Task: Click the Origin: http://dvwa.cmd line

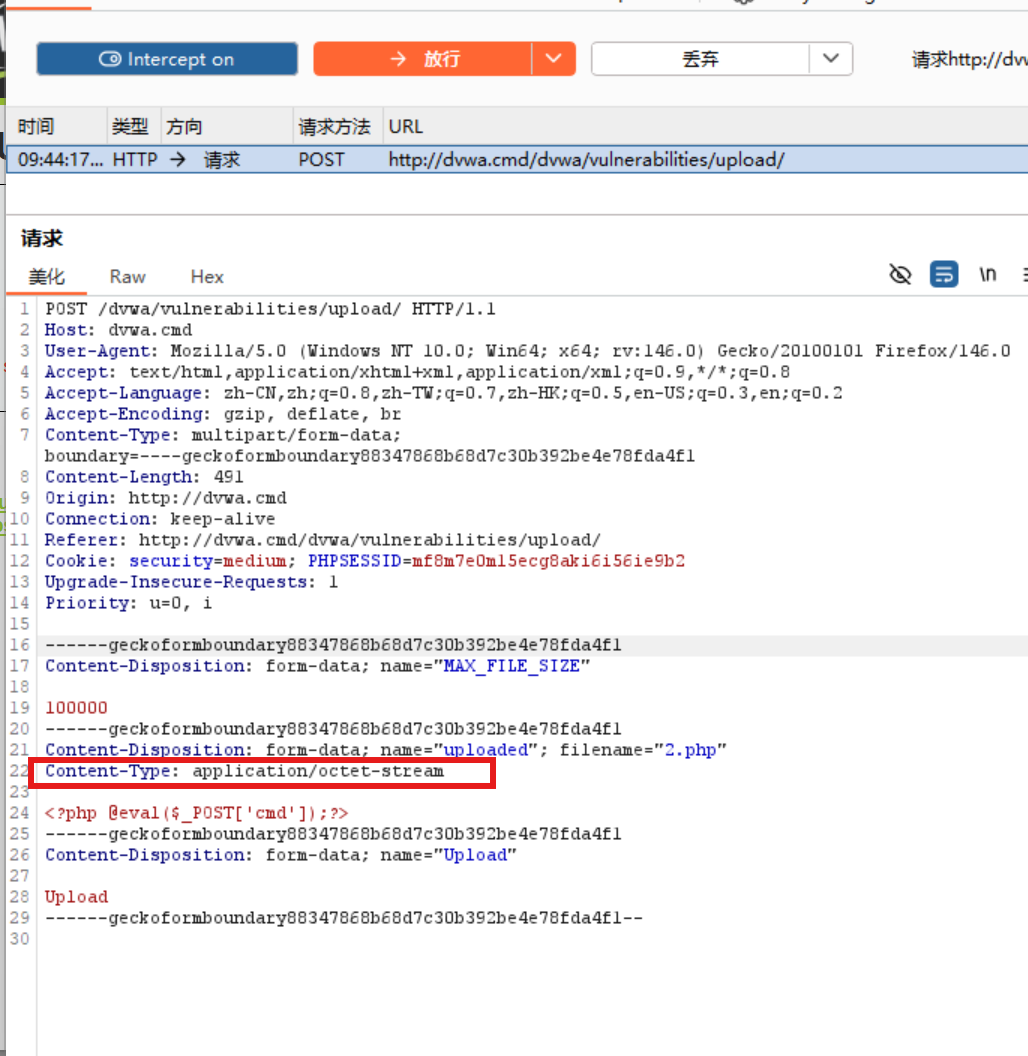Action: tap(166, 498)
